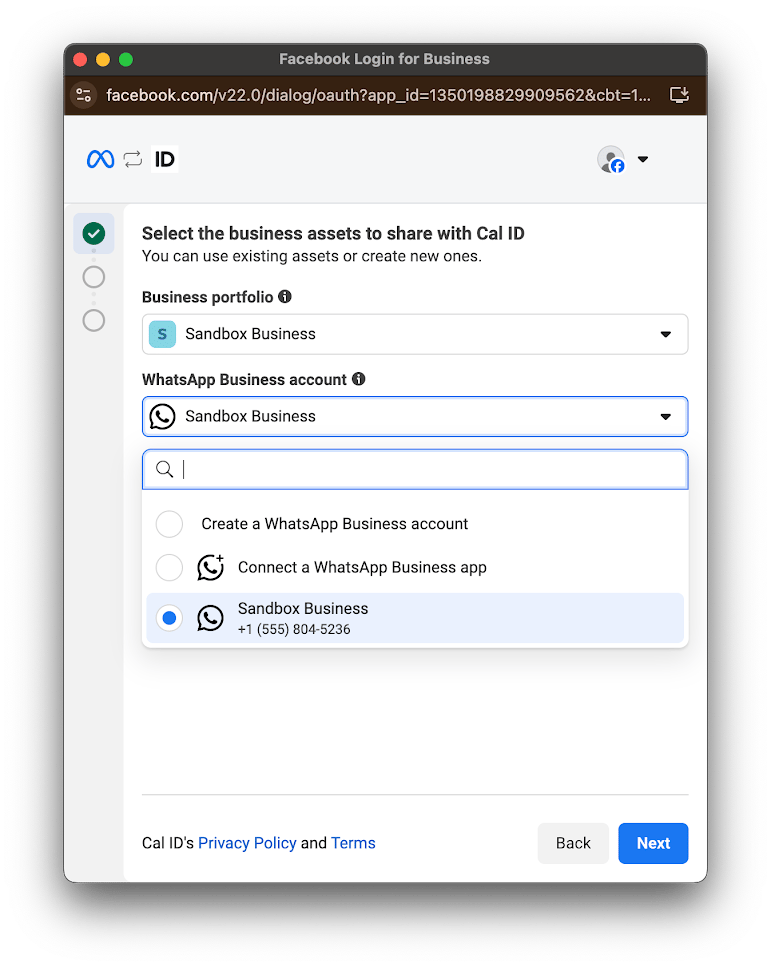Select the completed first step checkmark
This screenshot has width=771, height=967.
(x=94, y=234)
